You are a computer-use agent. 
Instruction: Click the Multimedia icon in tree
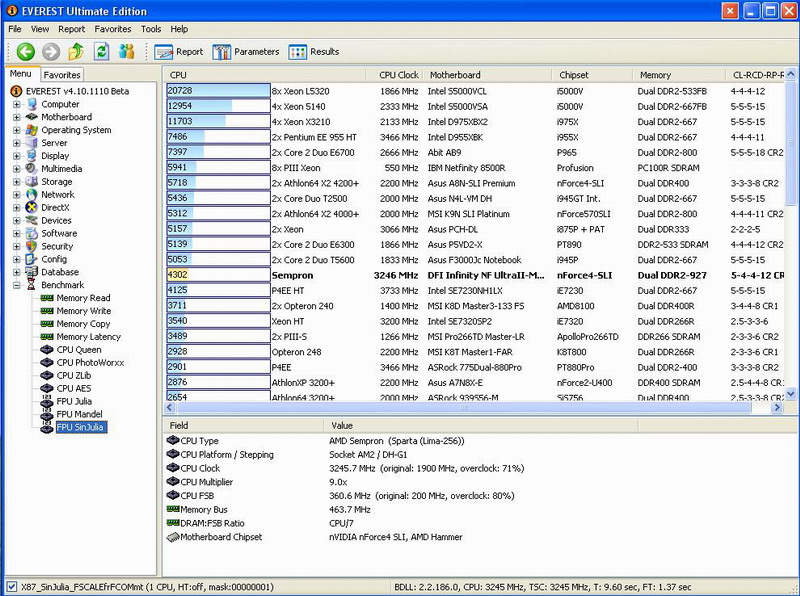[x=32, y=168]
